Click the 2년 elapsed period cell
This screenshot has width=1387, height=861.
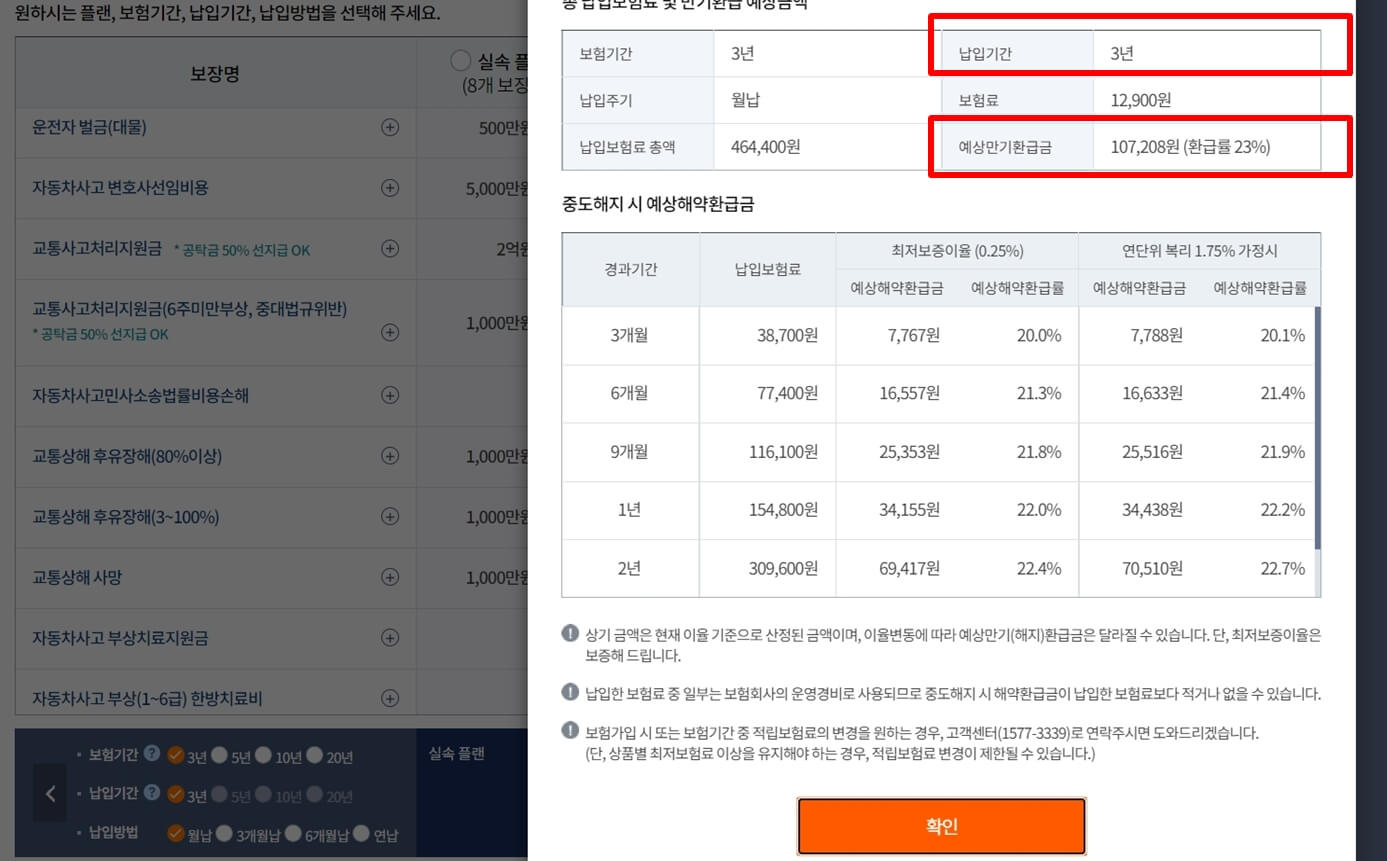(630, 568)
